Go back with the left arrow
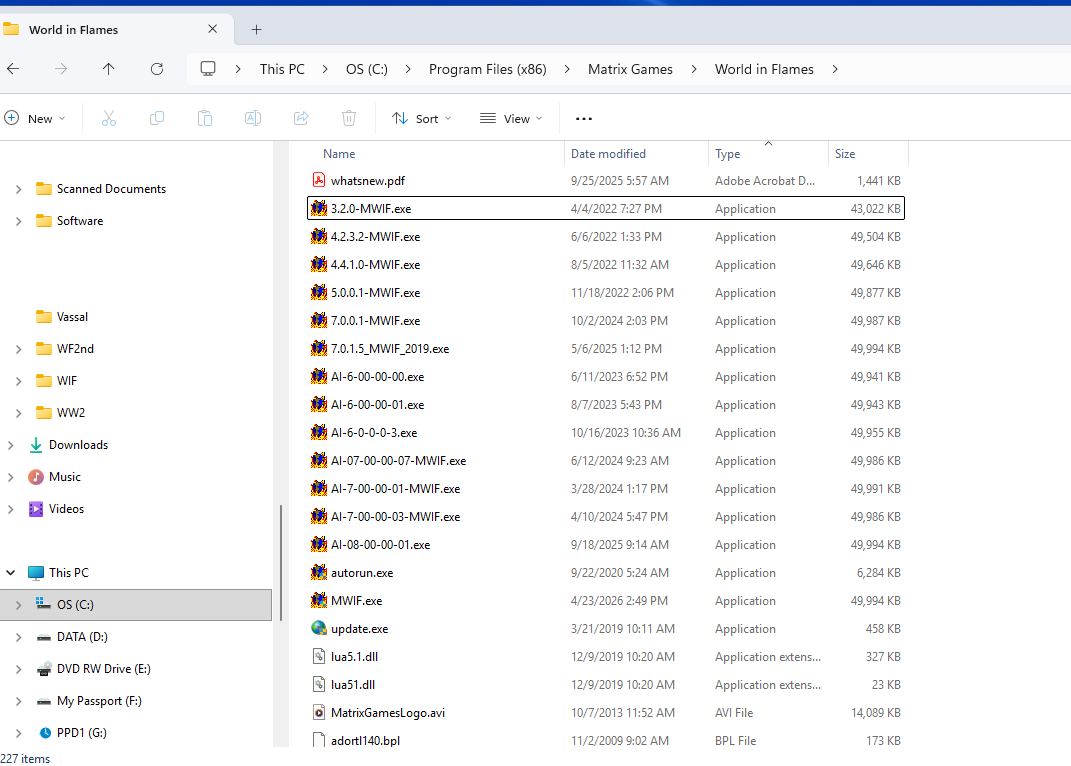Image resolution: width=1071 pixels, height=766 pixels. 13,68
